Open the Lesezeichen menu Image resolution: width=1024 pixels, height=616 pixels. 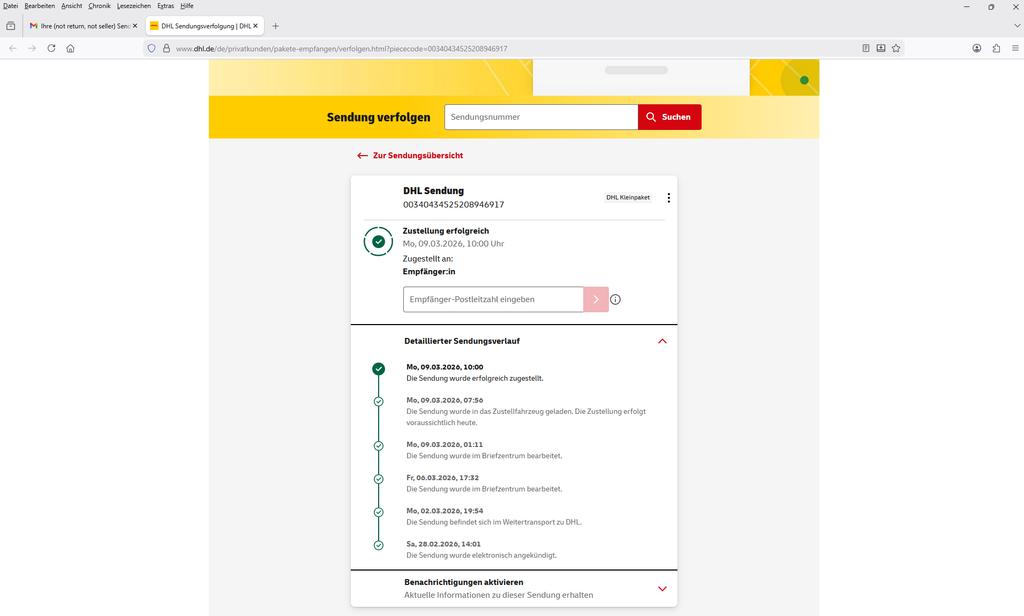[133, 6]
